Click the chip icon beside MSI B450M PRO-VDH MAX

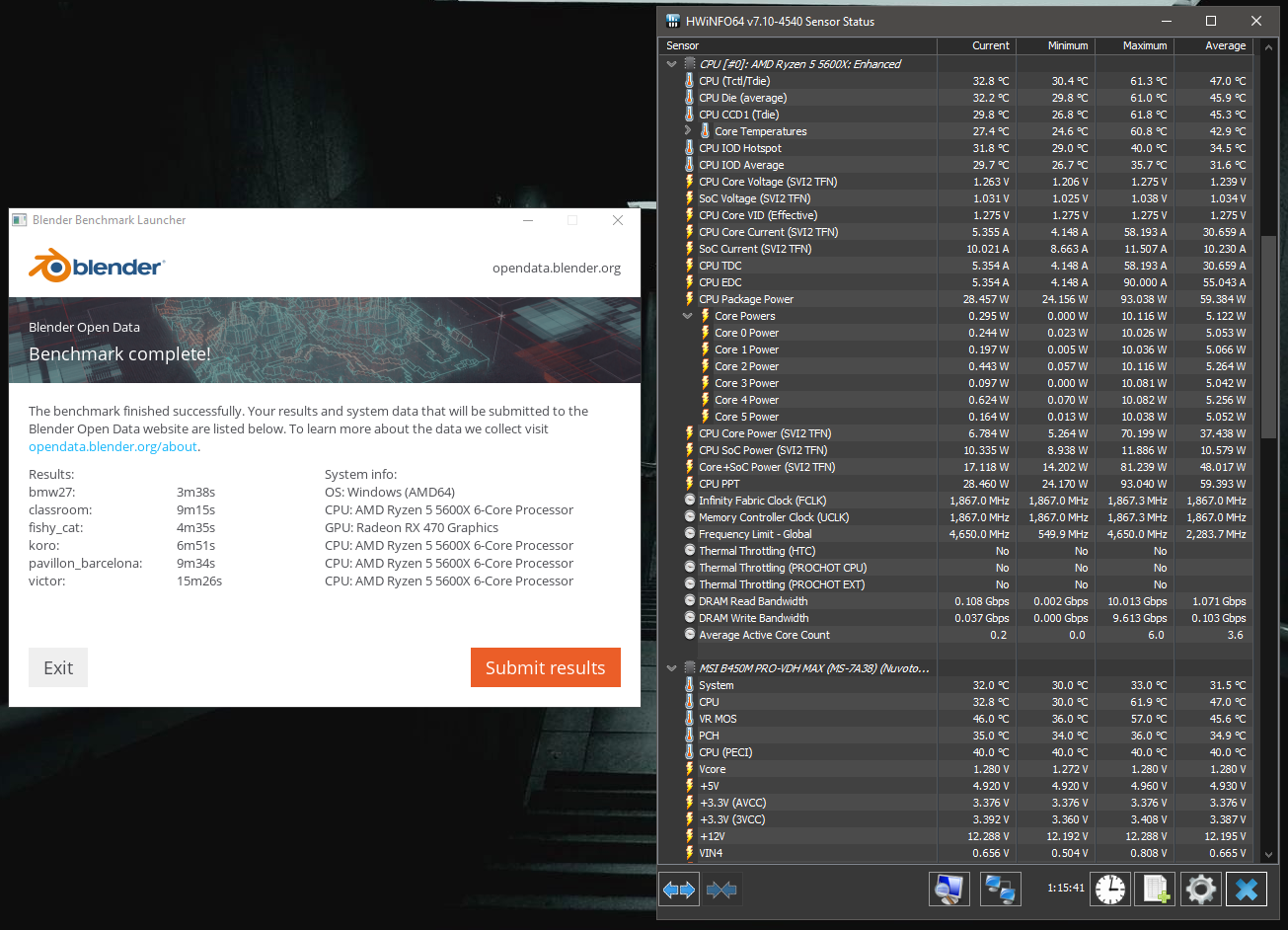pyautogui.click(x=690, y=668)
